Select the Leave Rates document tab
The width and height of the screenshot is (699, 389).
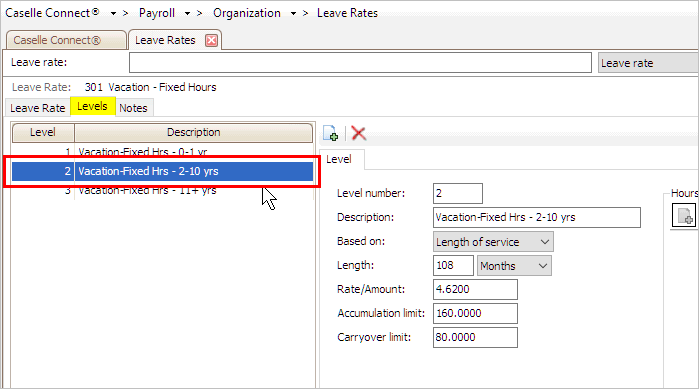165,40
